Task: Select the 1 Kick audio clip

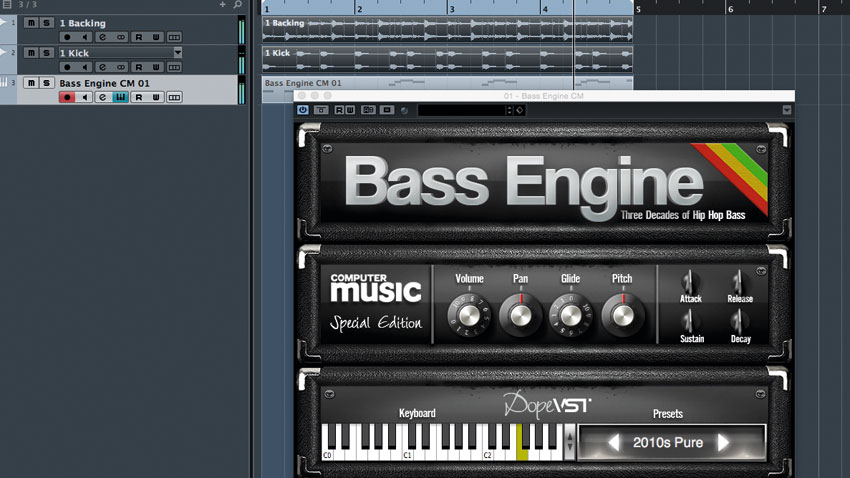Action: [447, 59]
